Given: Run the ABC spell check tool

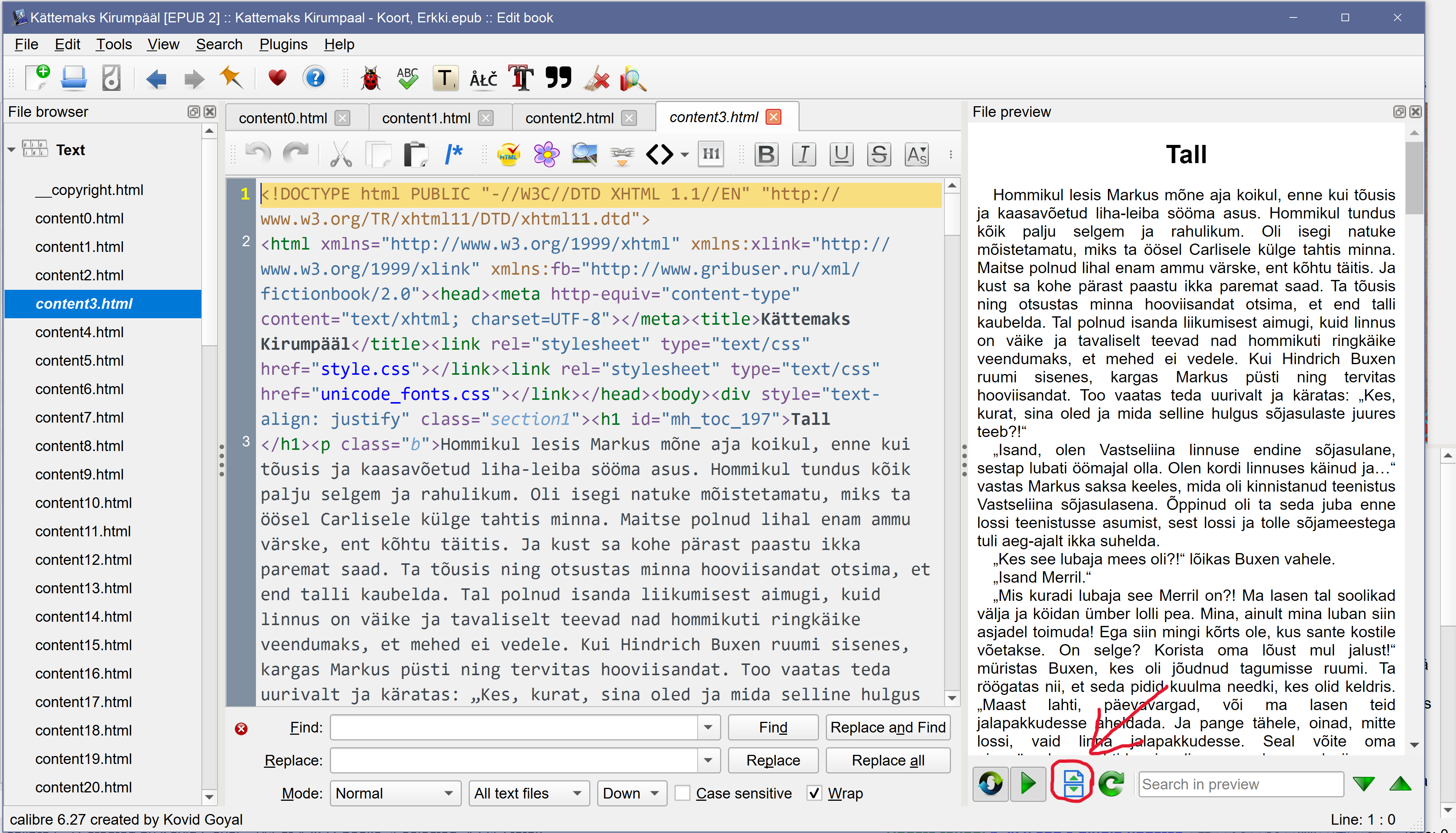Looking at the screenshot, I should point(408,79).
